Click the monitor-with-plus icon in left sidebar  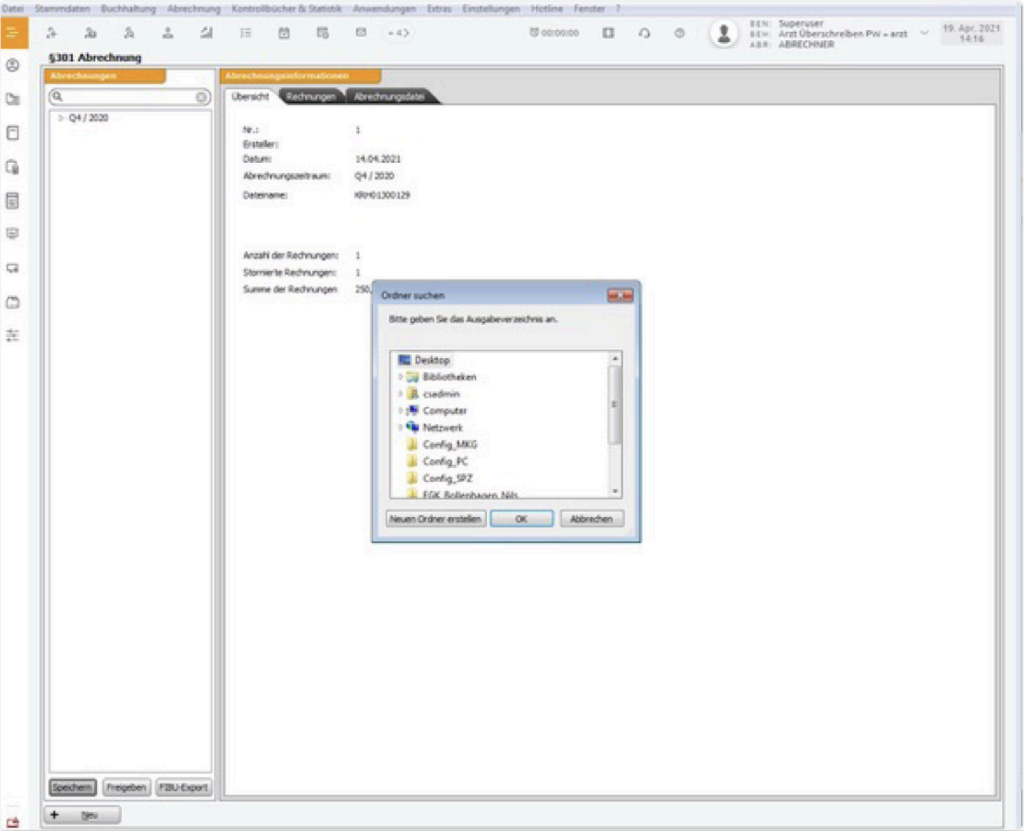[x=12, y=268]
